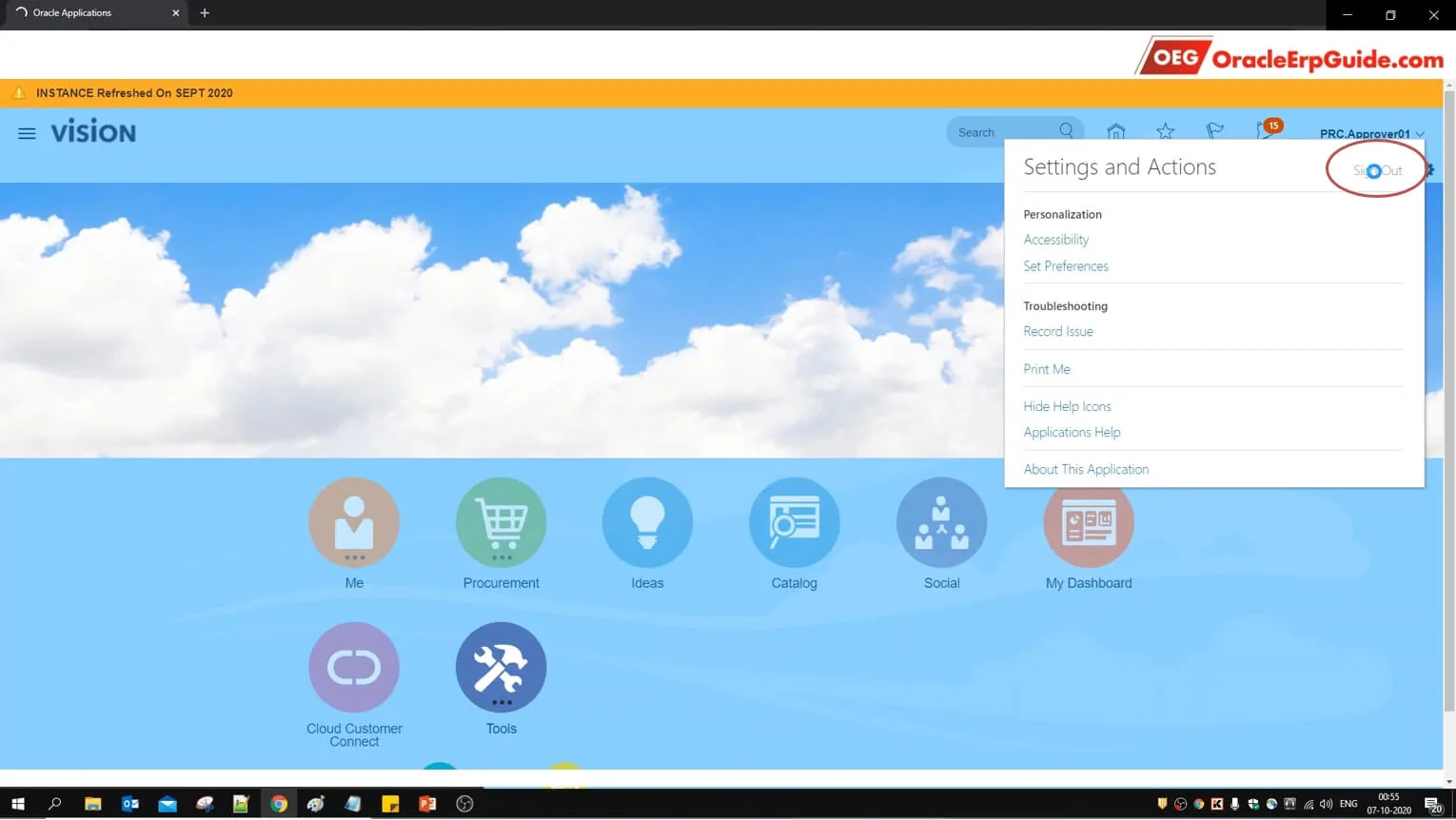1456x820 pixels.
Task: Open the Accessibility link
Action: pos(1055,240)
